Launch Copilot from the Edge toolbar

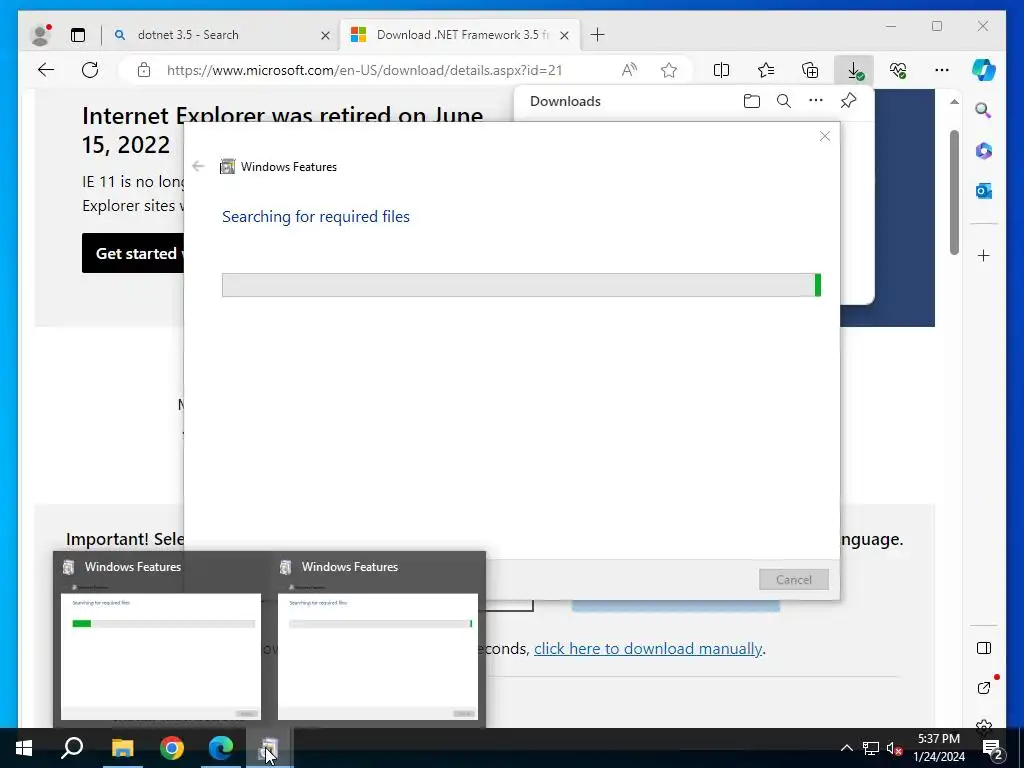coord(984,70)
